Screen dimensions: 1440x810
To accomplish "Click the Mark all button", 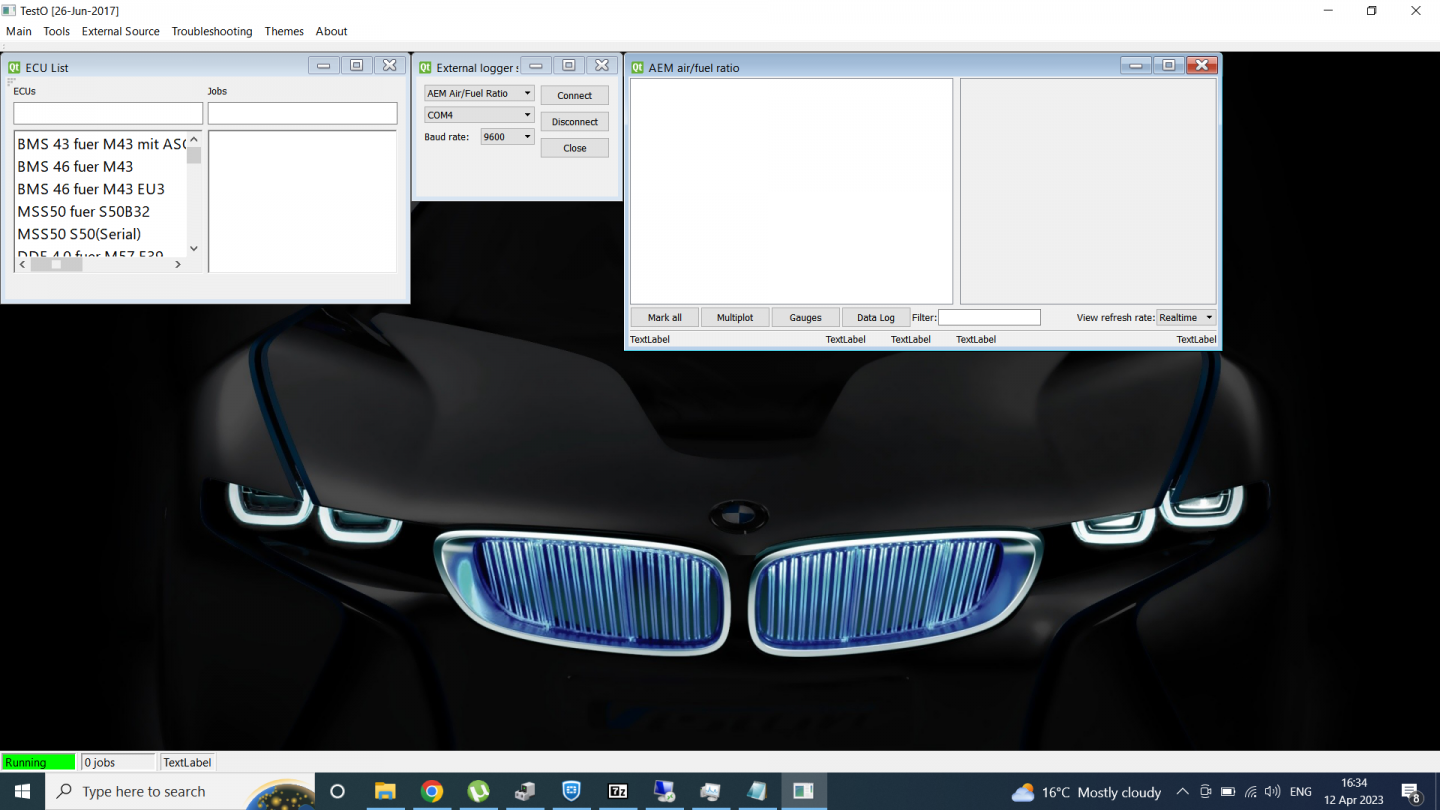I will click(665, 317).
